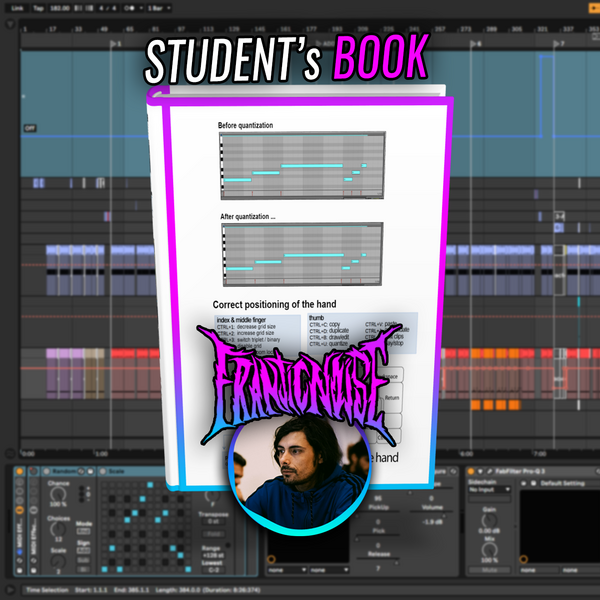Toggle the Scale device activator
The image size is (600, 600).
point(103,471)
